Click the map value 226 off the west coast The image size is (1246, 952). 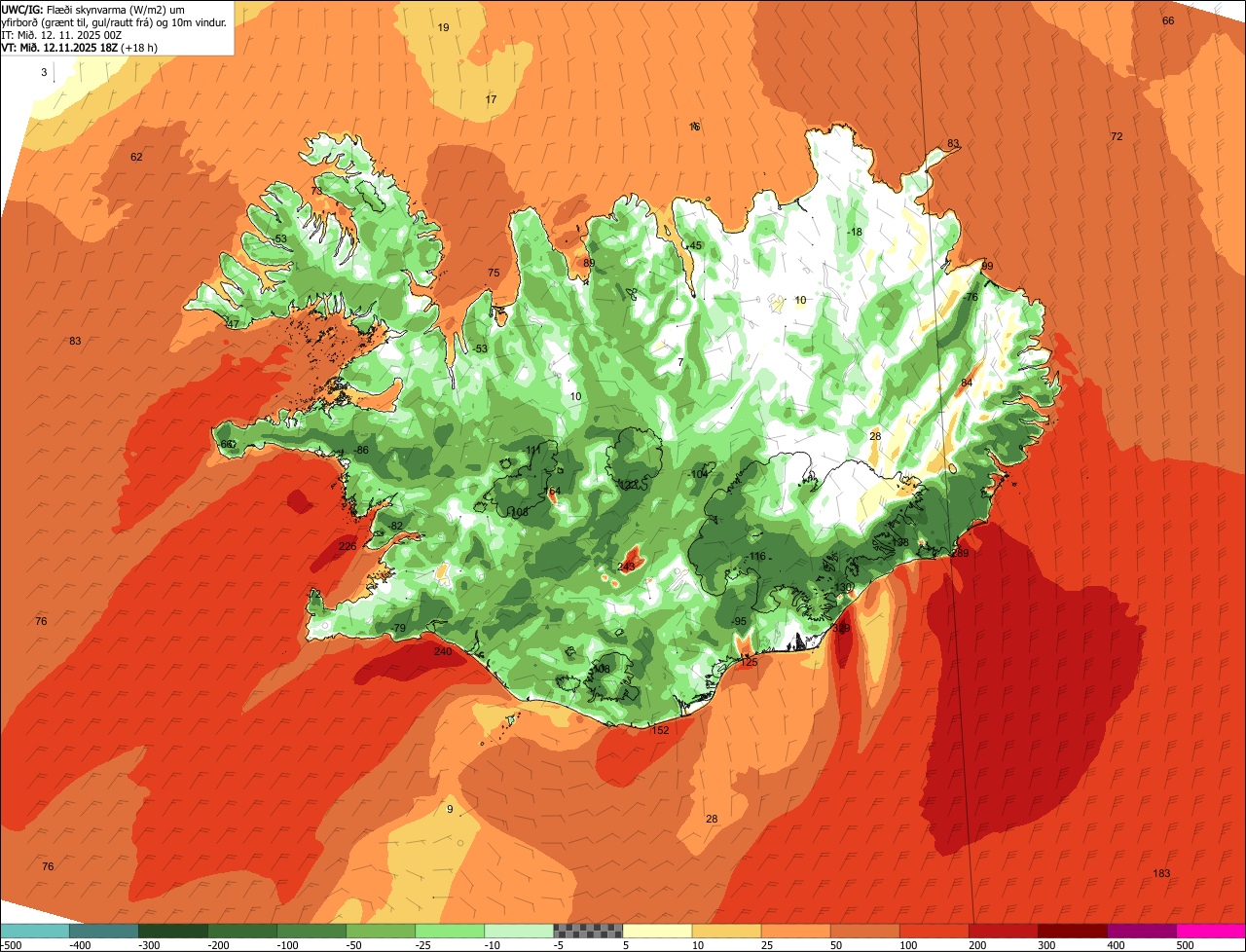coord(348,546)
